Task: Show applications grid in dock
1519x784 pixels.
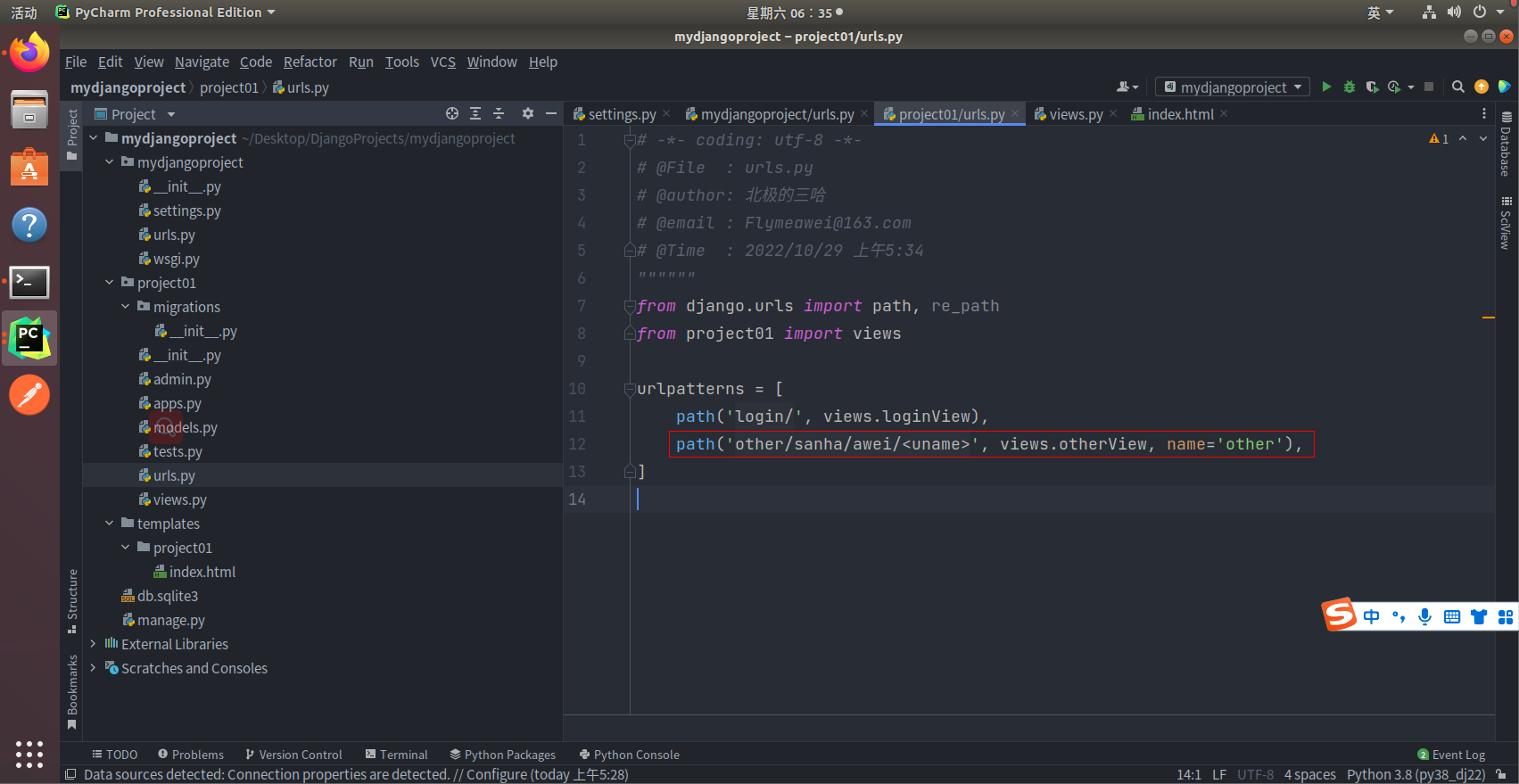Action: click(29, 754)
